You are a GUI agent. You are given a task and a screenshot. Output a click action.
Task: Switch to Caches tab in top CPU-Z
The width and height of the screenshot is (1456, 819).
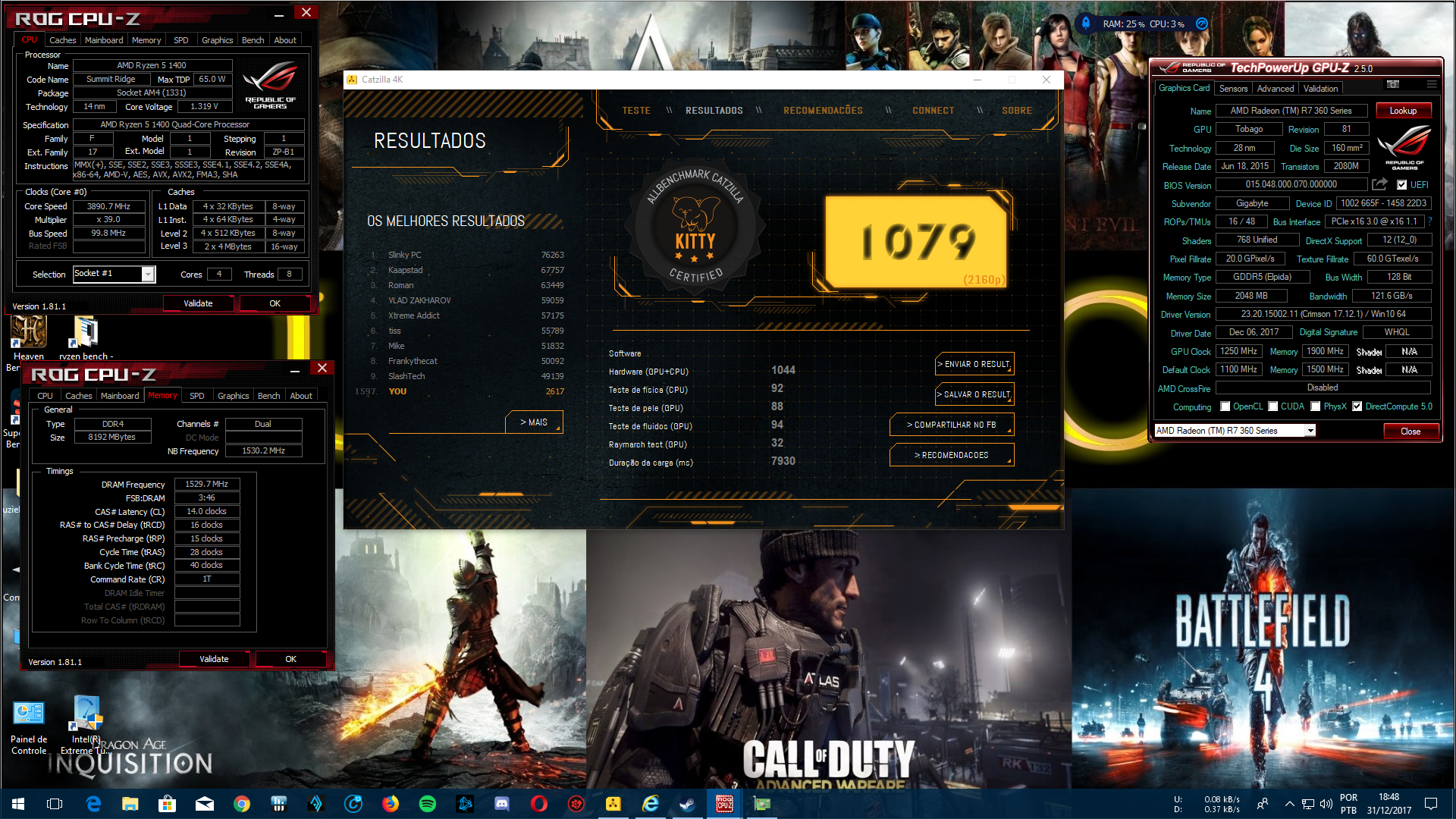pyautogui.click(x=62, y=40)
